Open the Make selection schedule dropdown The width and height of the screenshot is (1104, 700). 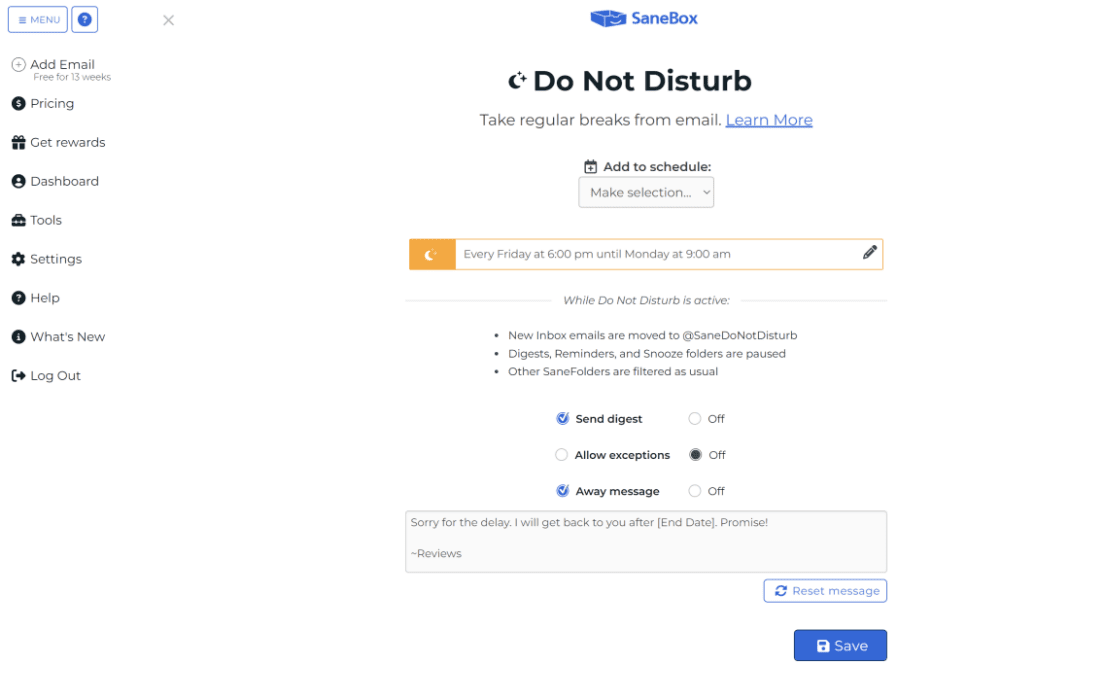[646, 192]
